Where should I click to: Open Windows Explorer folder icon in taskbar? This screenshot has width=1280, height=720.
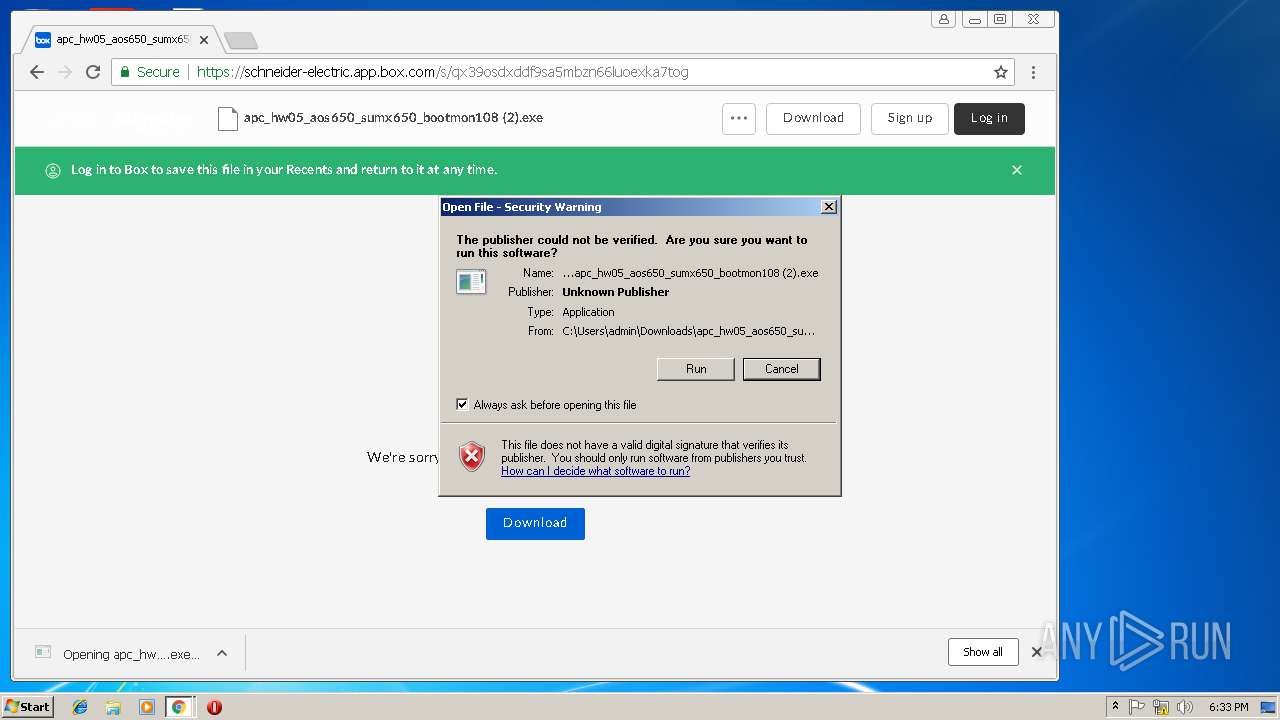tap(113, 707)
